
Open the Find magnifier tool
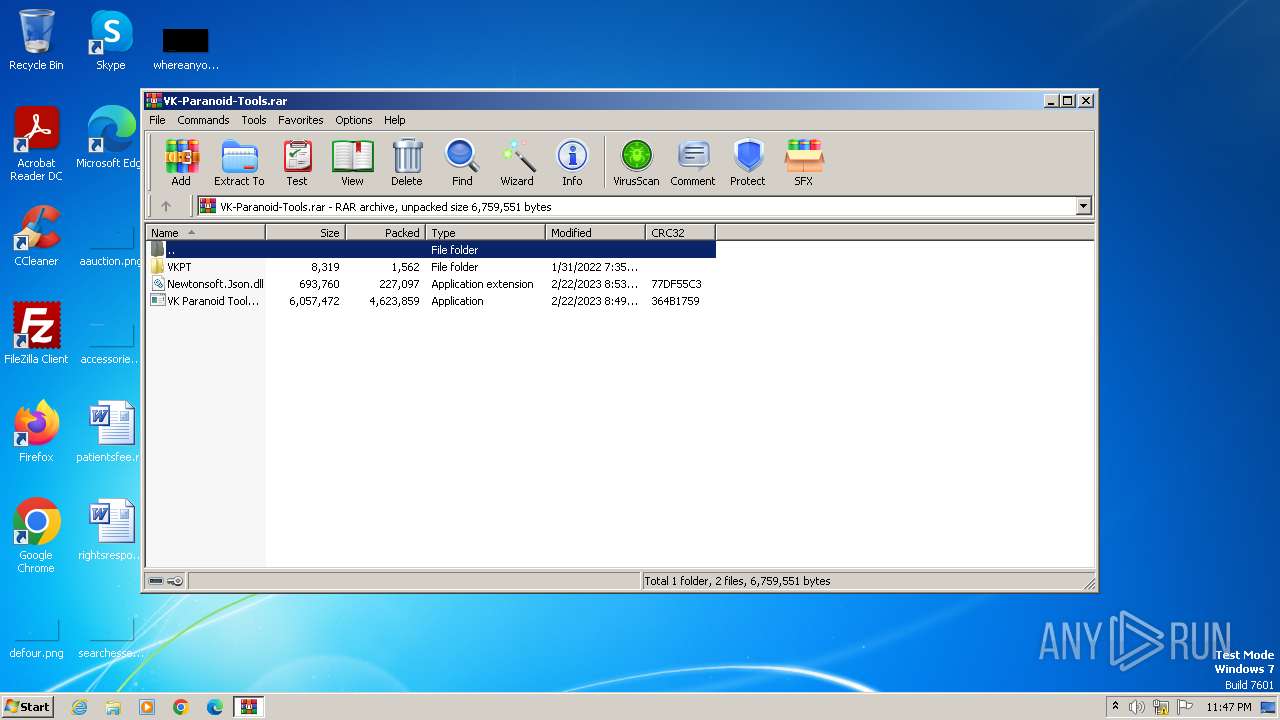[x=462, y=163]
